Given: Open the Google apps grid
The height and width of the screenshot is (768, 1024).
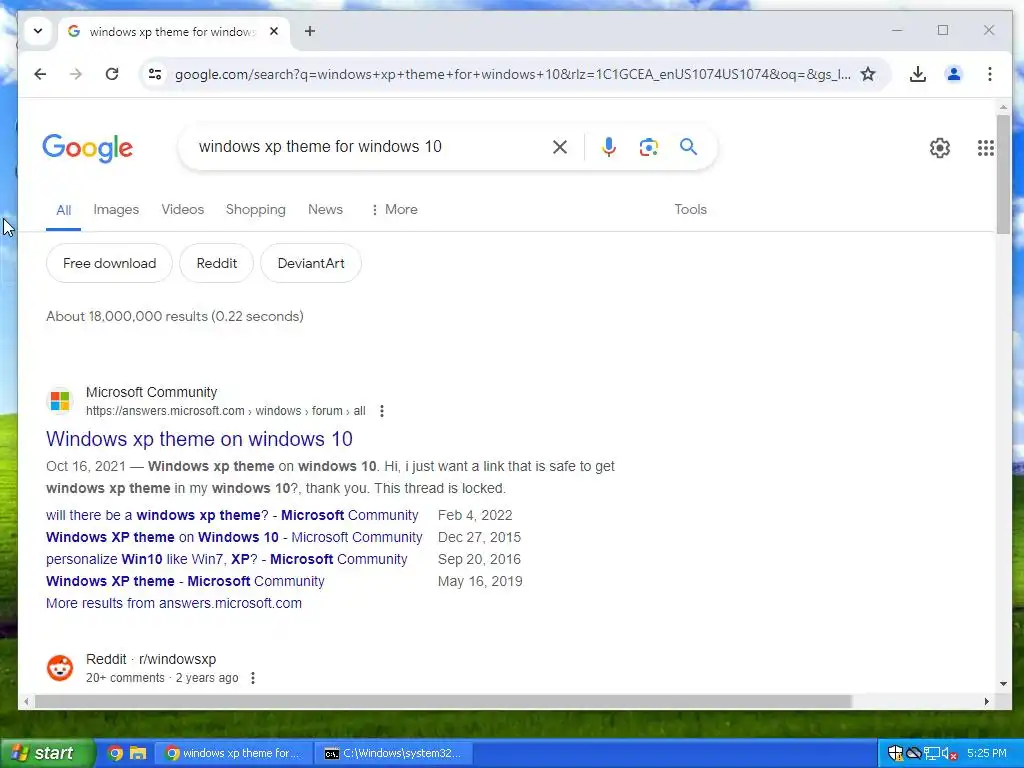Looking at the screenshot, I should click(985, 148).
